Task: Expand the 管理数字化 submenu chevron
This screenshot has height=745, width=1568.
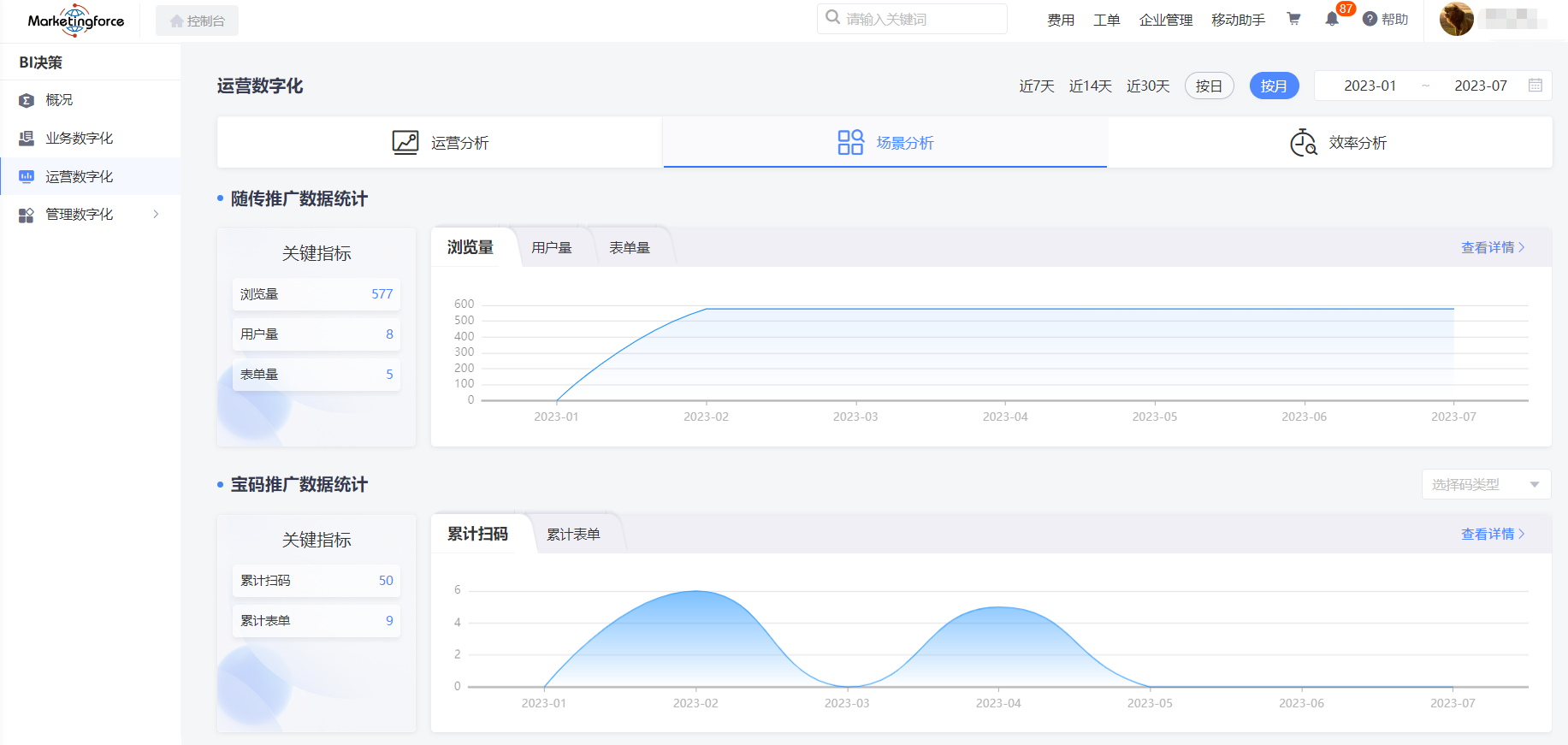Action: coord(156,215)
